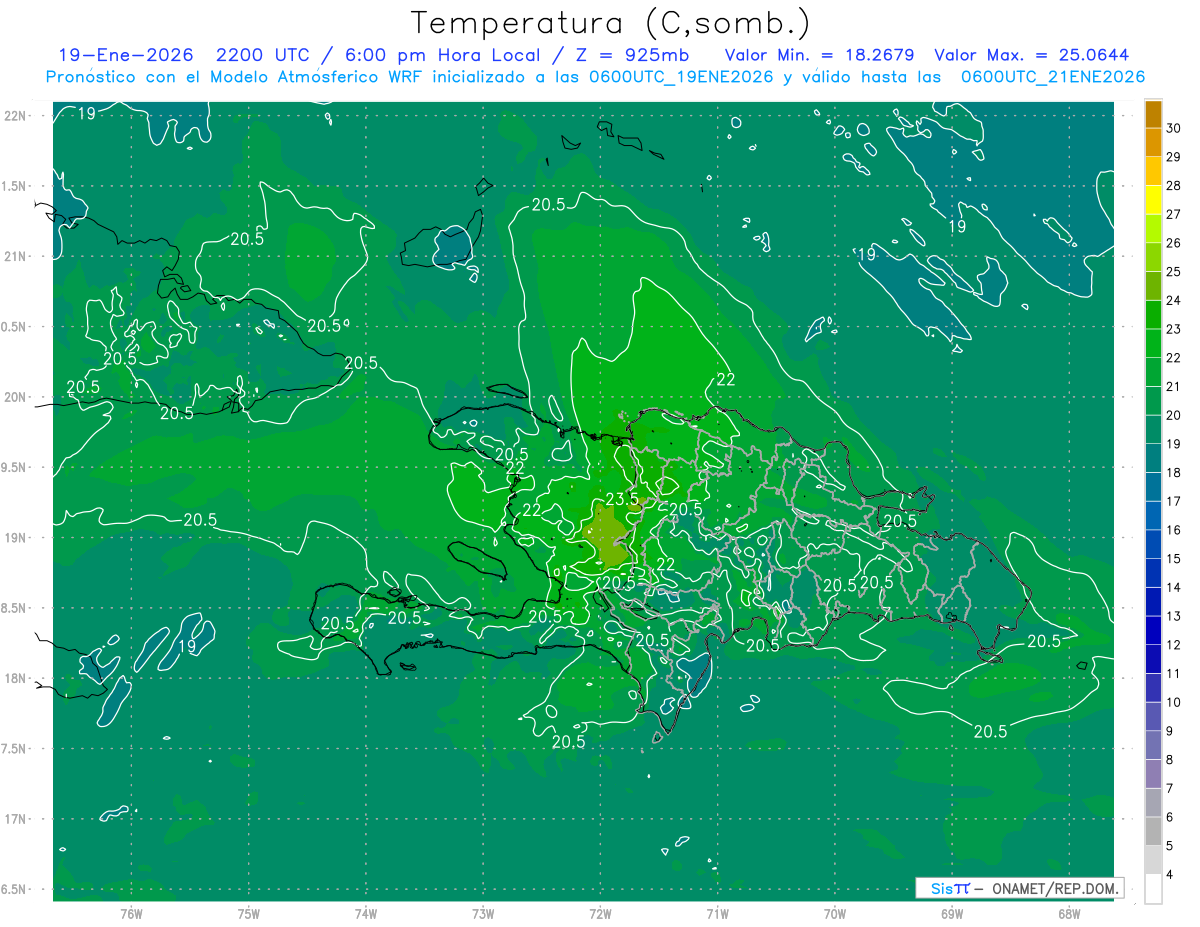This screenshot has width=1200, height=927.
Task: Click the longitude axis label '72W'
Action: tap(600, 913)
